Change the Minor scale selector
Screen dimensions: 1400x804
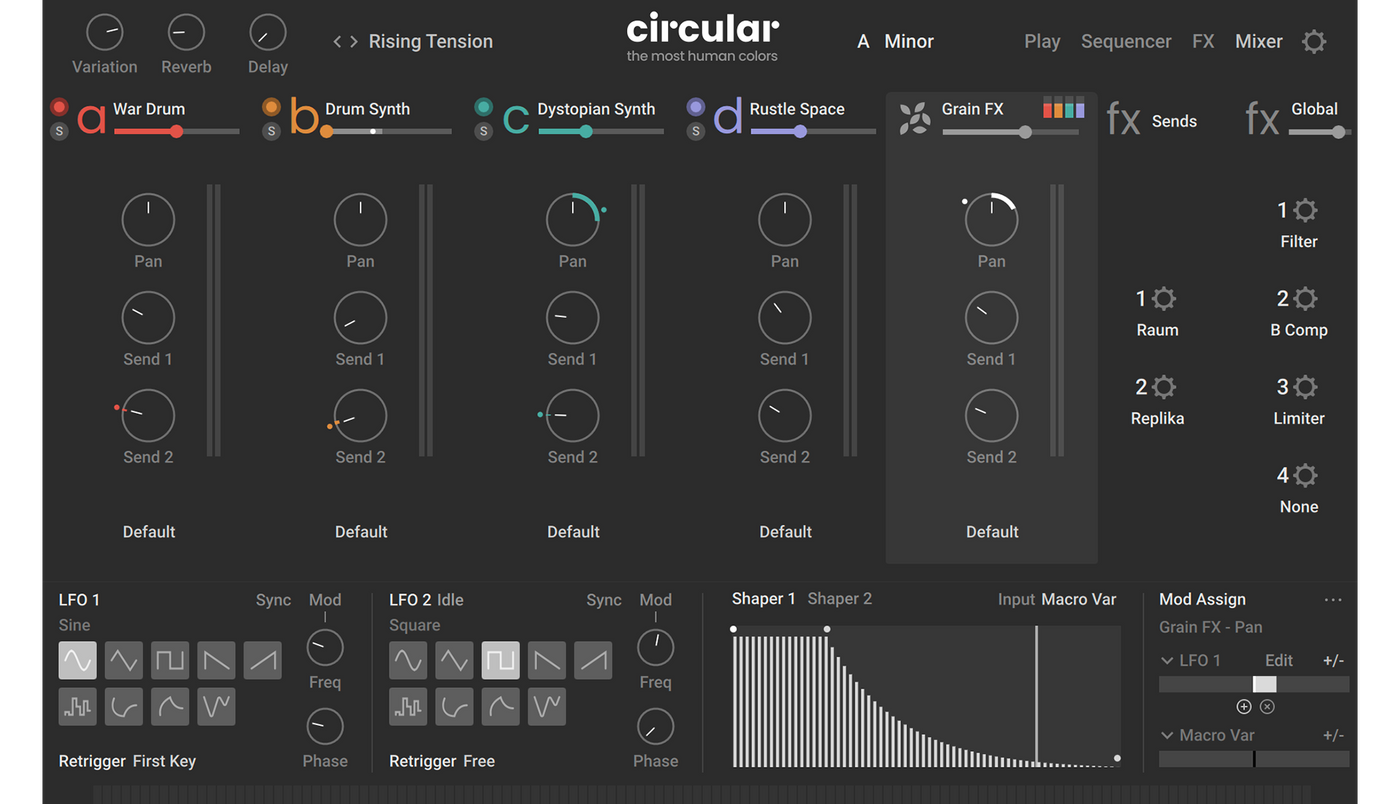[909, 42]
